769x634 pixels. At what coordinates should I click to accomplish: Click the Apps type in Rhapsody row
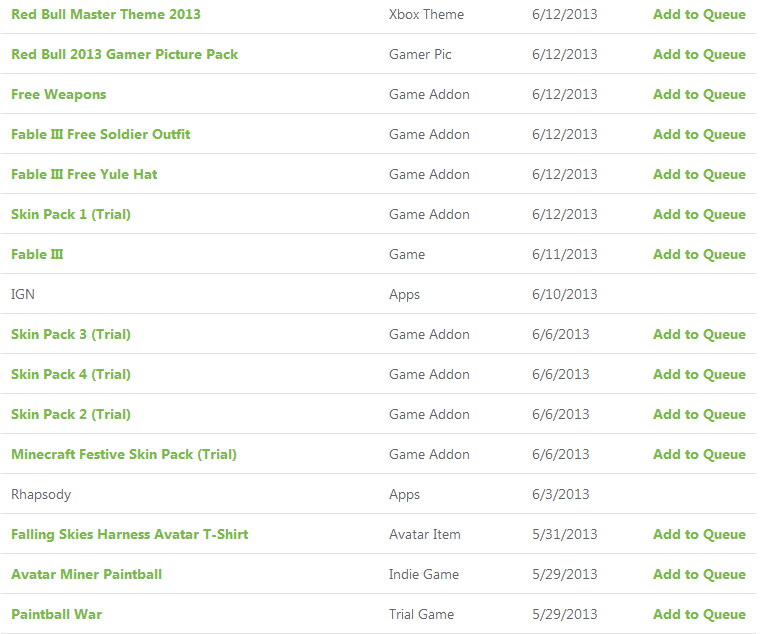pos(404,494)
